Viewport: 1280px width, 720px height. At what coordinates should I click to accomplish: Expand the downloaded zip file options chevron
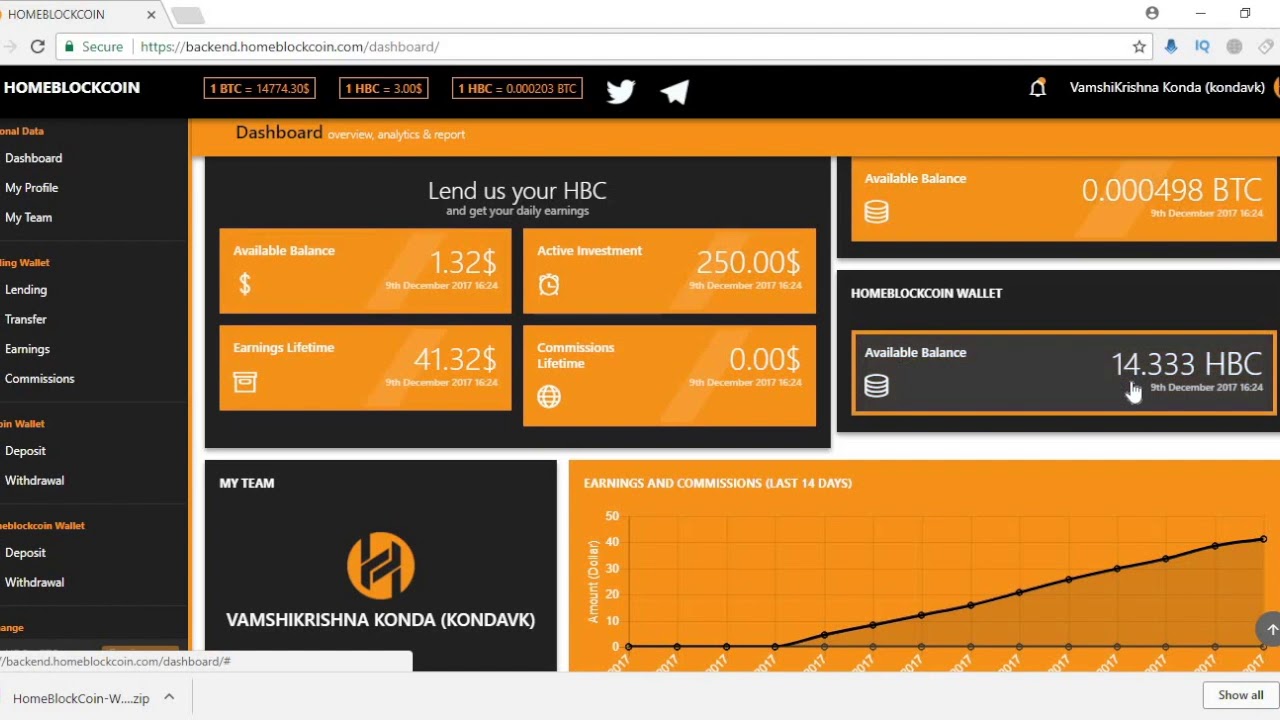pyautogui.click(x=169, y=697)
